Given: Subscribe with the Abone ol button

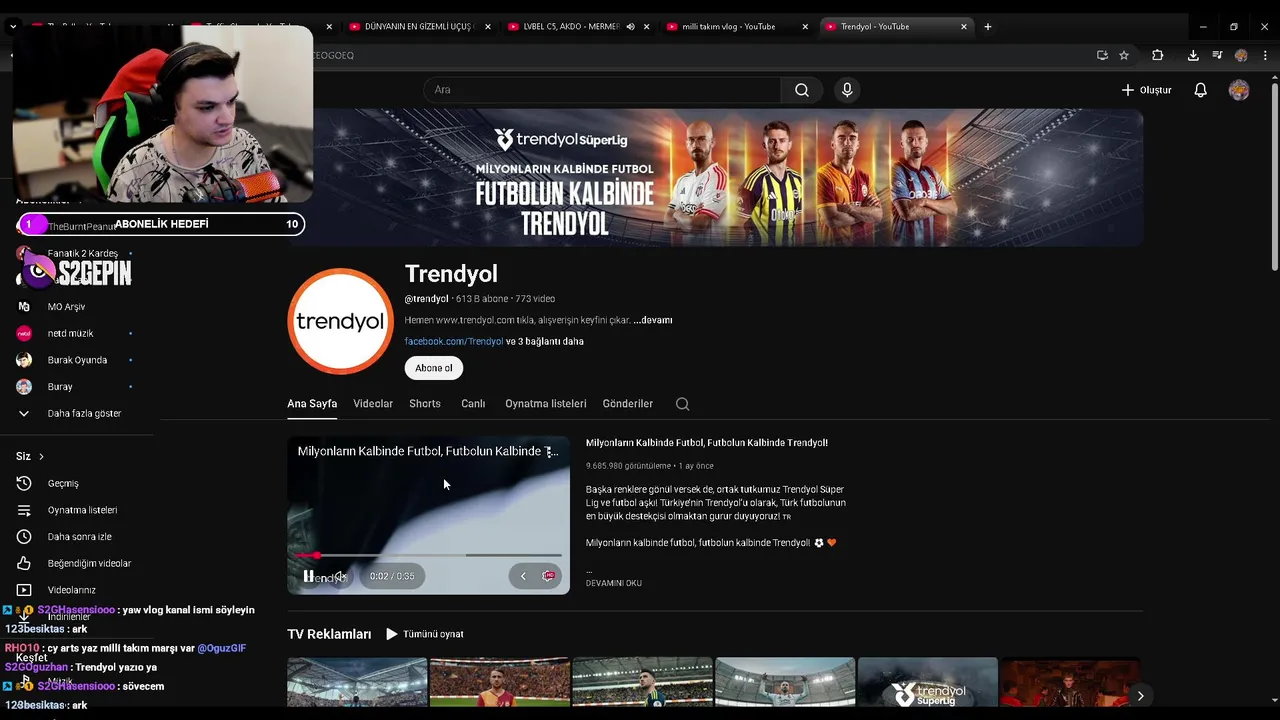Looking at the screenshot, I should point(434,368).
